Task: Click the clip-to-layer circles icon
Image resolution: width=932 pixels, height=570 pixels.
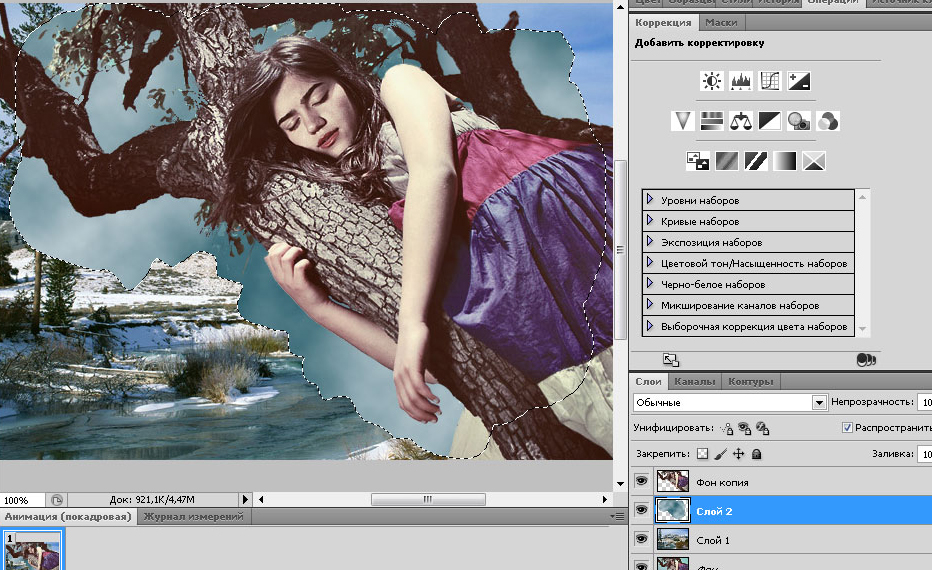Action: tap(865, 360)
